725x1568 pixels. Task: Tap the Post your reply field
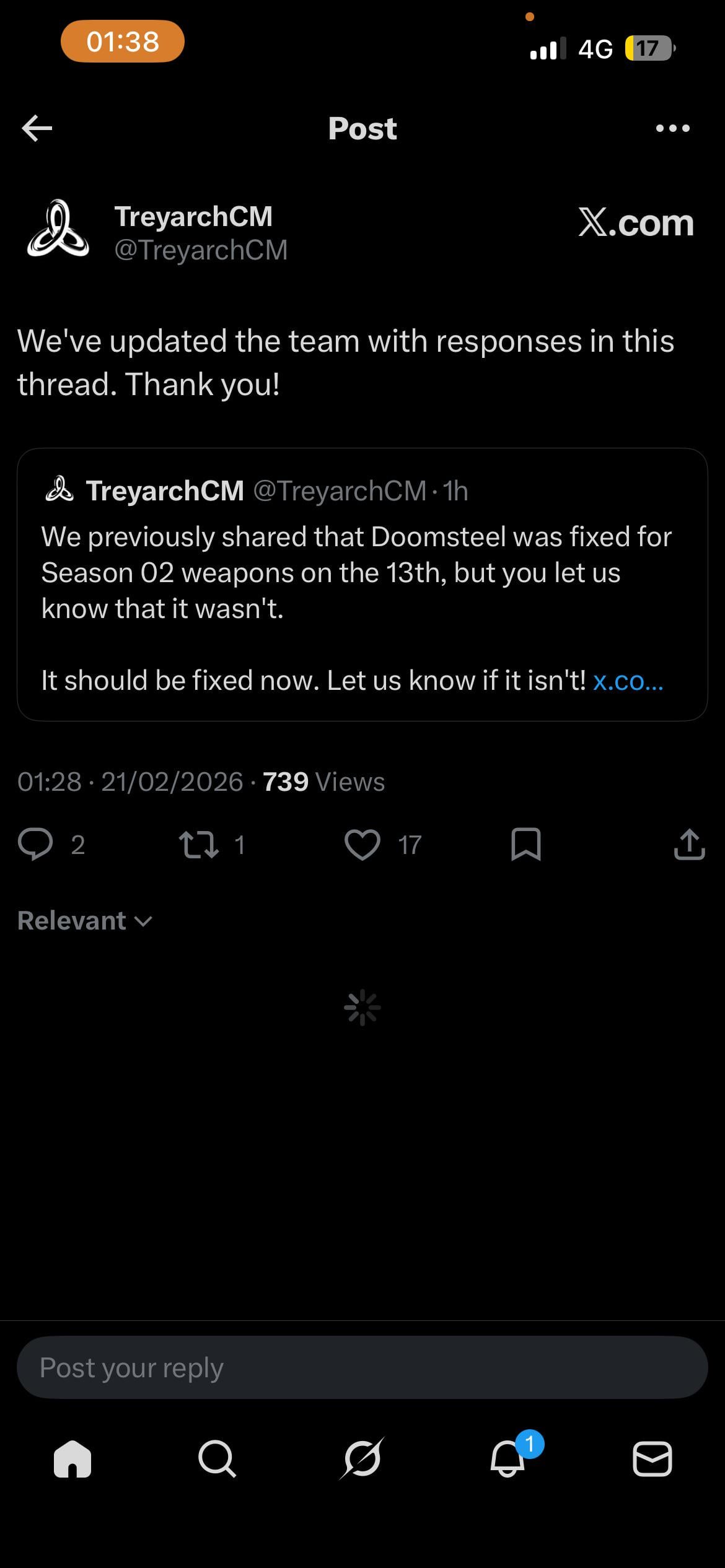coord(362,1368)
